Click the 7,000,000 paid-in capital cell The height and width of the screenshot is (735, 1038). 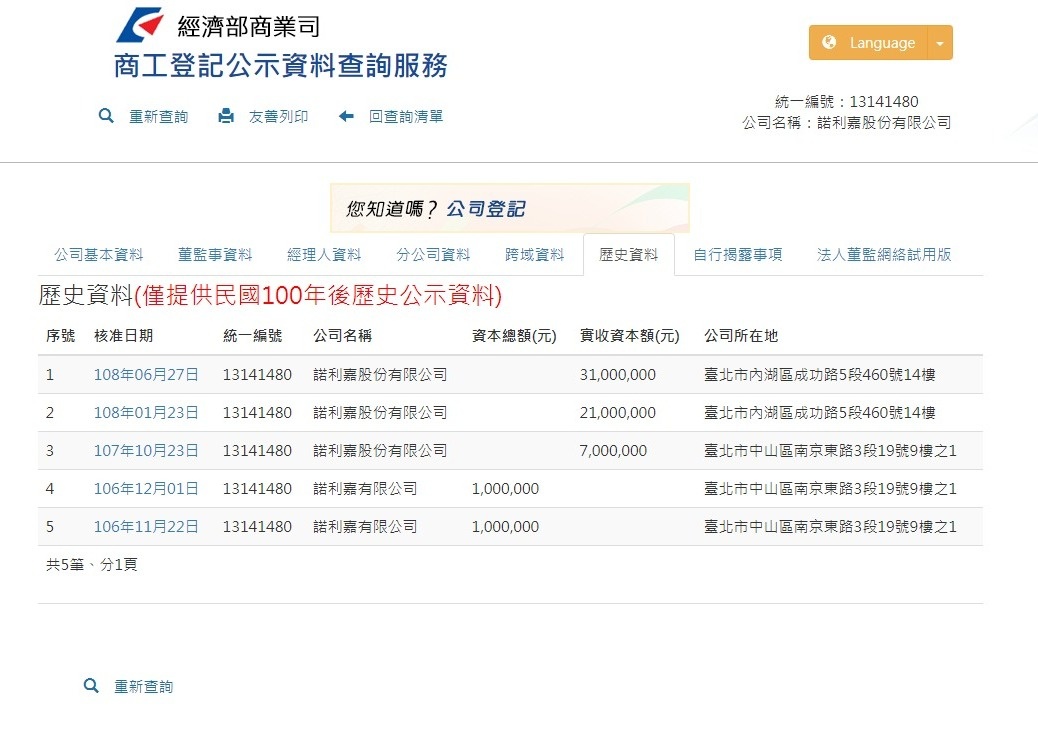pos(613,451)
